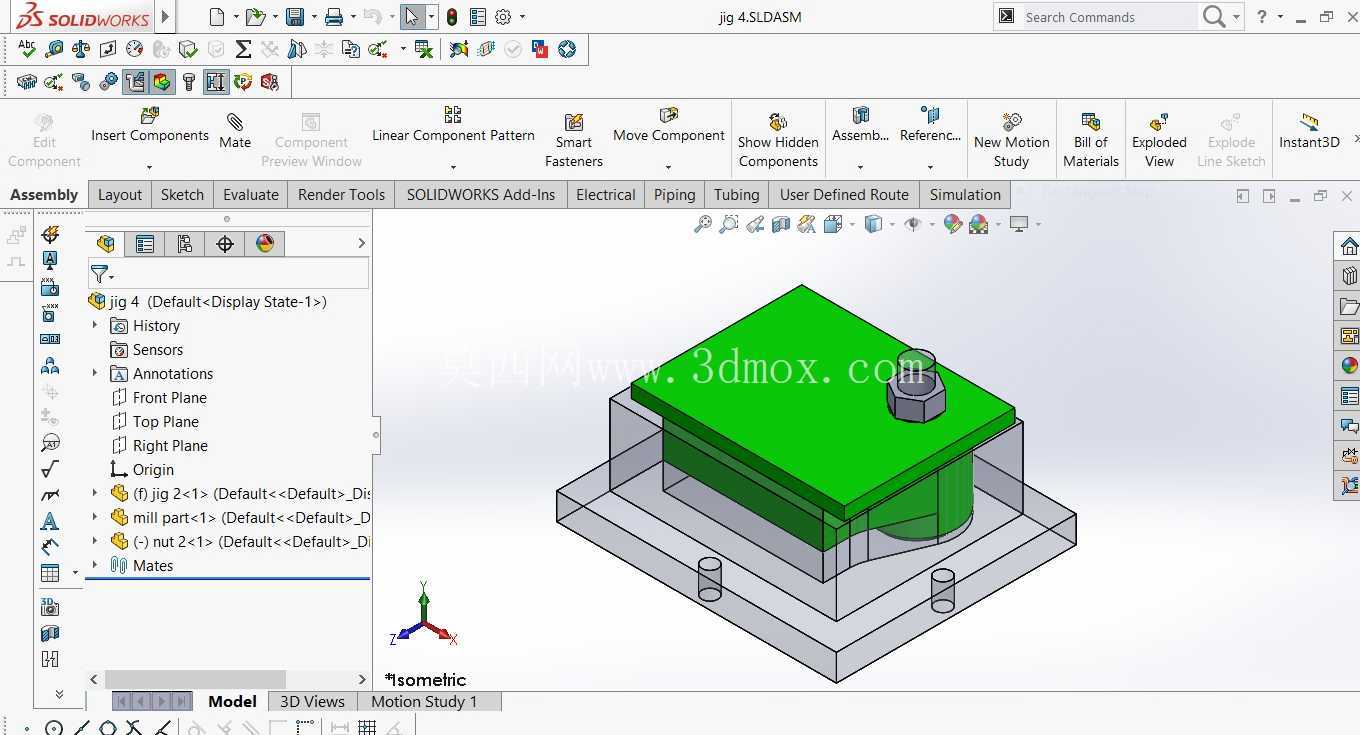Switch to the Sketch tab
This screenshot has width=1360, height=735.
(x=182, y=195)
